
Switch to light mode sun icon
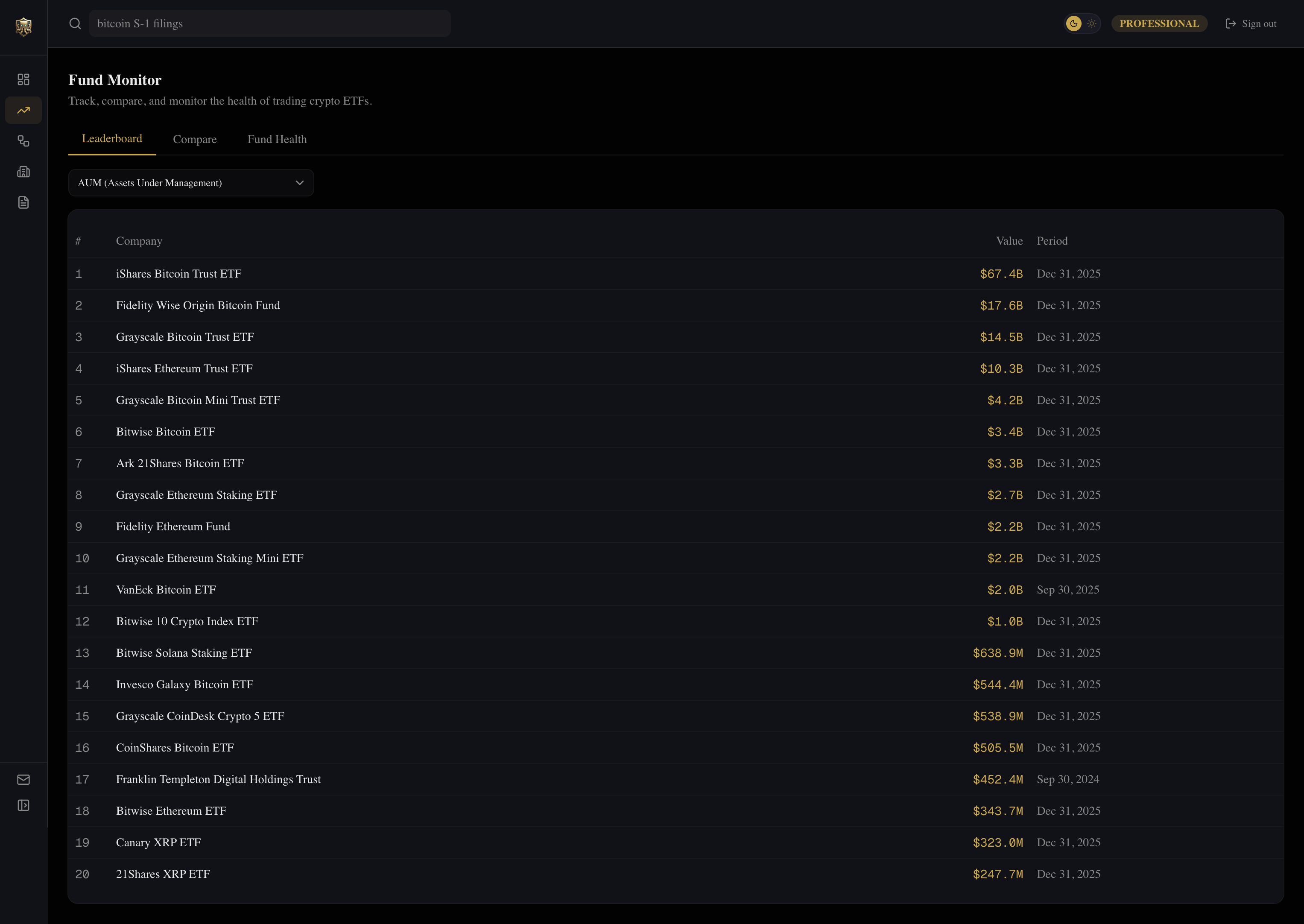[1091, 23]
